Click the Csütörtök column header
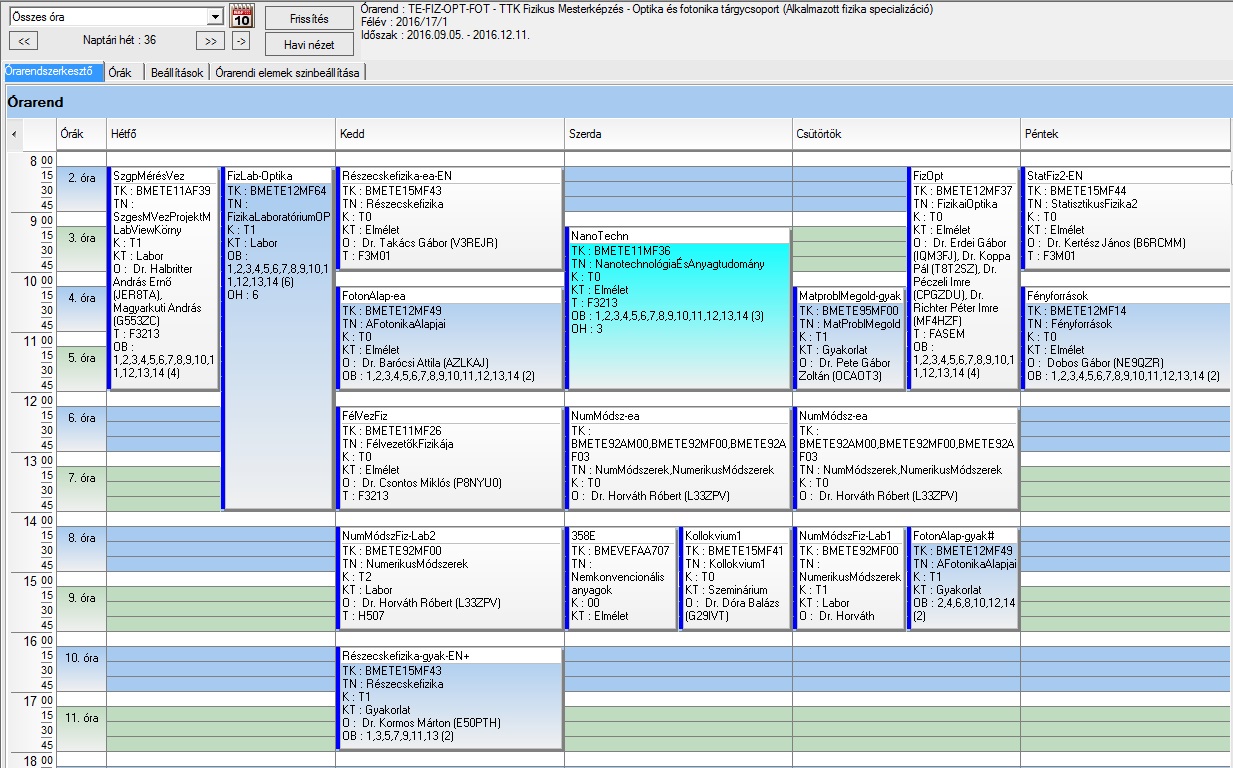The image size is (1233, 768). [x=906, y=134]
